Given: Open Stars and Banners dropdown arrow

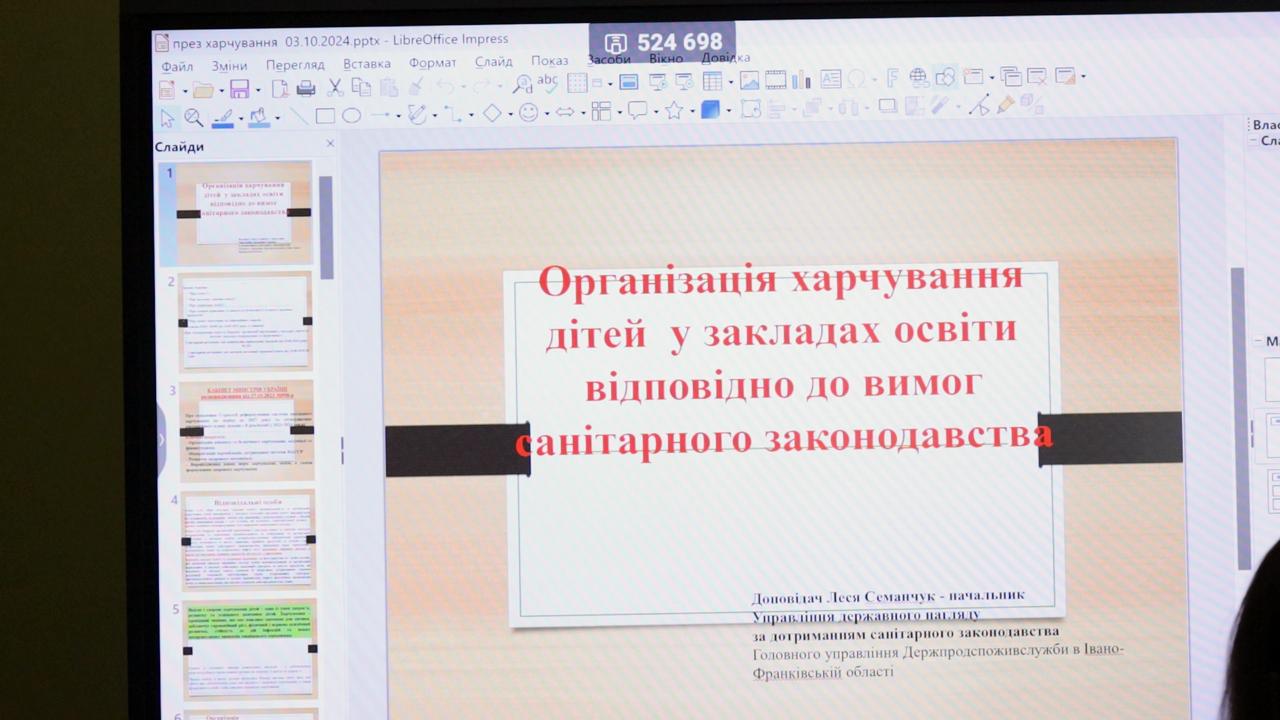Looking at the screenshot, I should pos(692,111).
